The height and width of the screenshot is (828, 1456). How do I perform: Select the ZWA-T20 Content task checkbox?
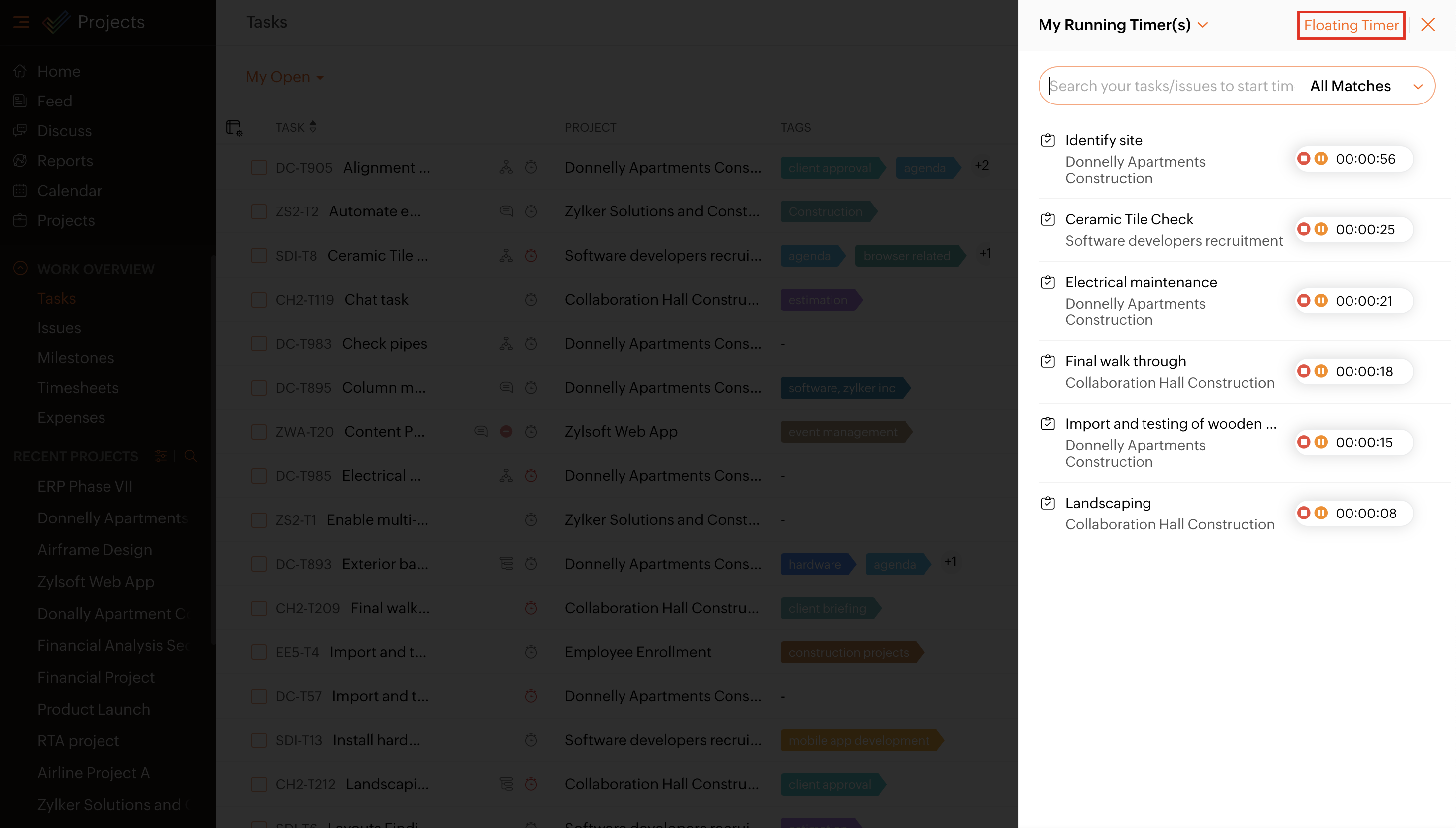point(259,431)
